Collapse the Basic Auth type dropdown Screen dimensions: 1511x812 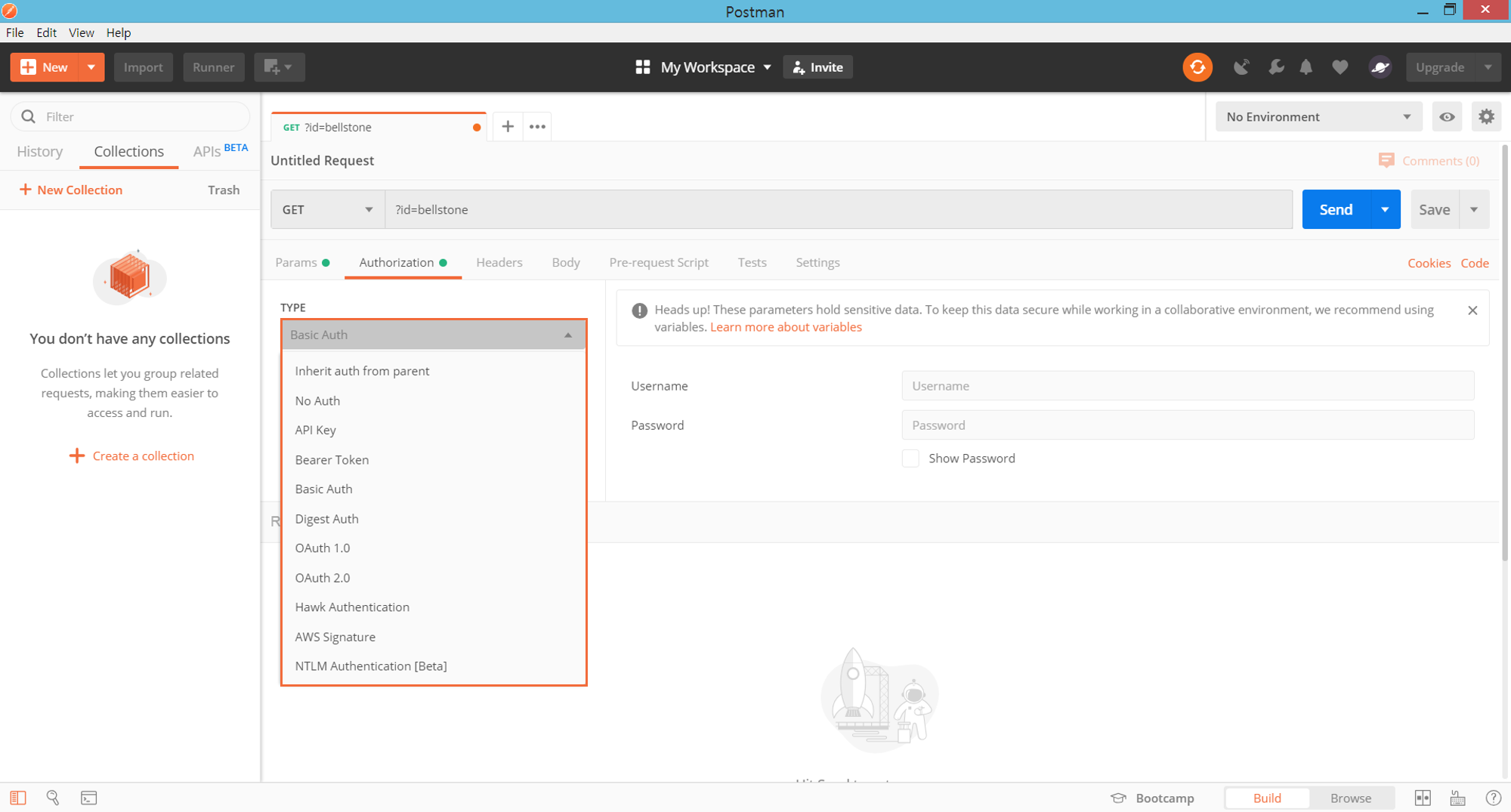(x=434, y=335)
